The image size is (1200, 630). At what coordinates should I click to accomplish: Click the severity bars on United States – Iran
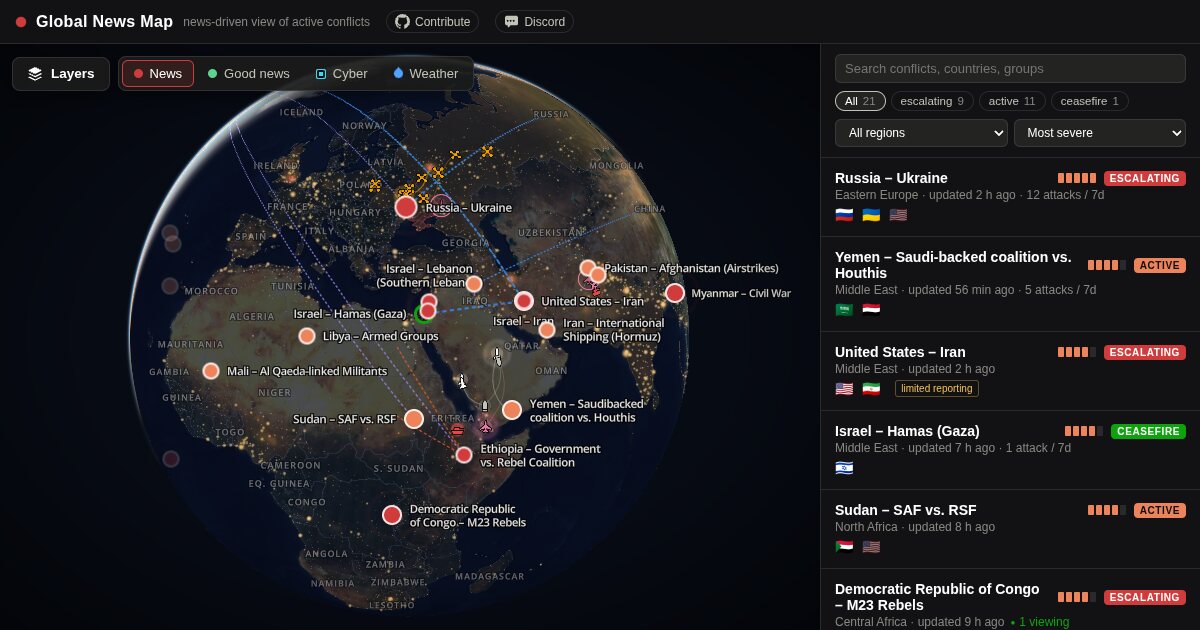(x=1077, y=352)
